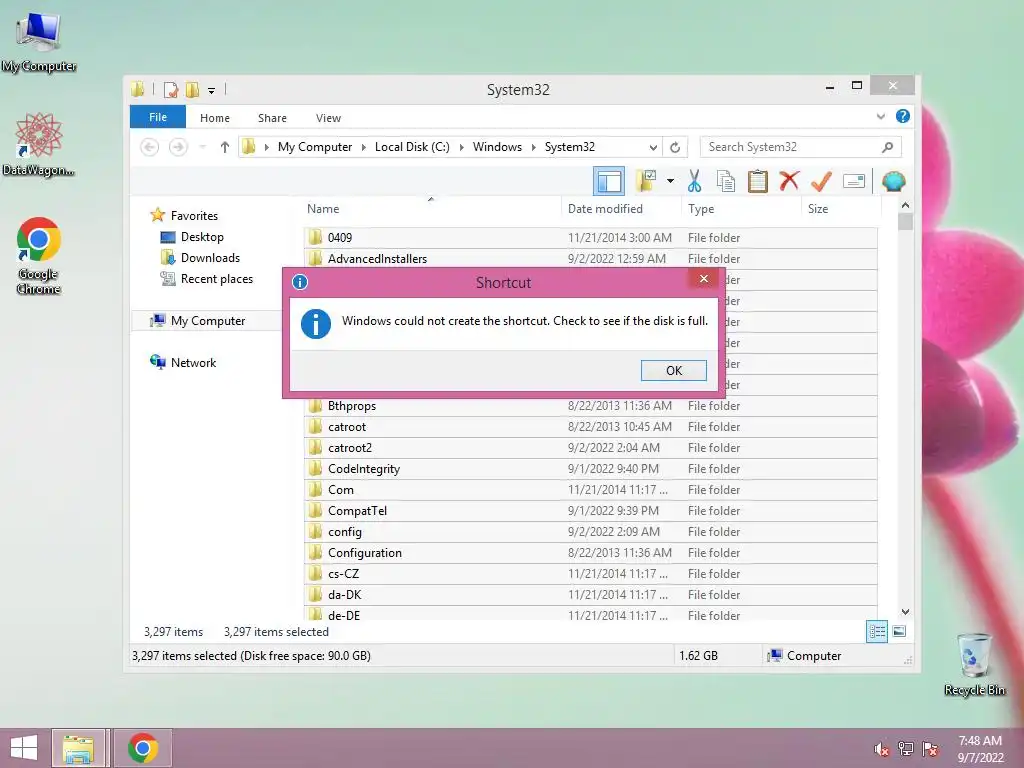The height and width of the screenshot is (768, 1024).
Task: Open the File ribbon tab
Action: tap(158, 117)
